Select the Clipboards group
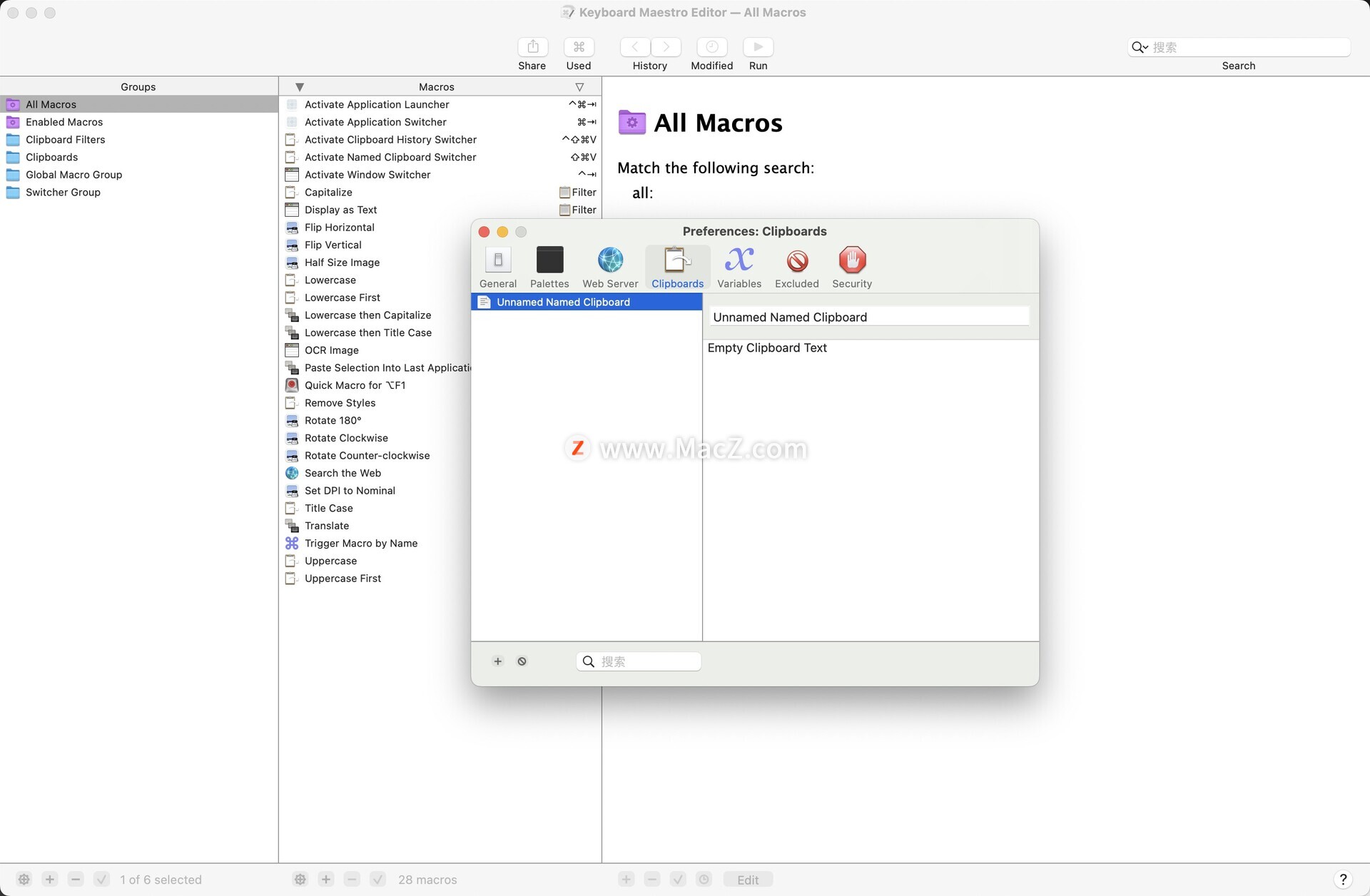The width and height of the screenshot is (1370, 896). pyautogui.click(x=139, y=157)
